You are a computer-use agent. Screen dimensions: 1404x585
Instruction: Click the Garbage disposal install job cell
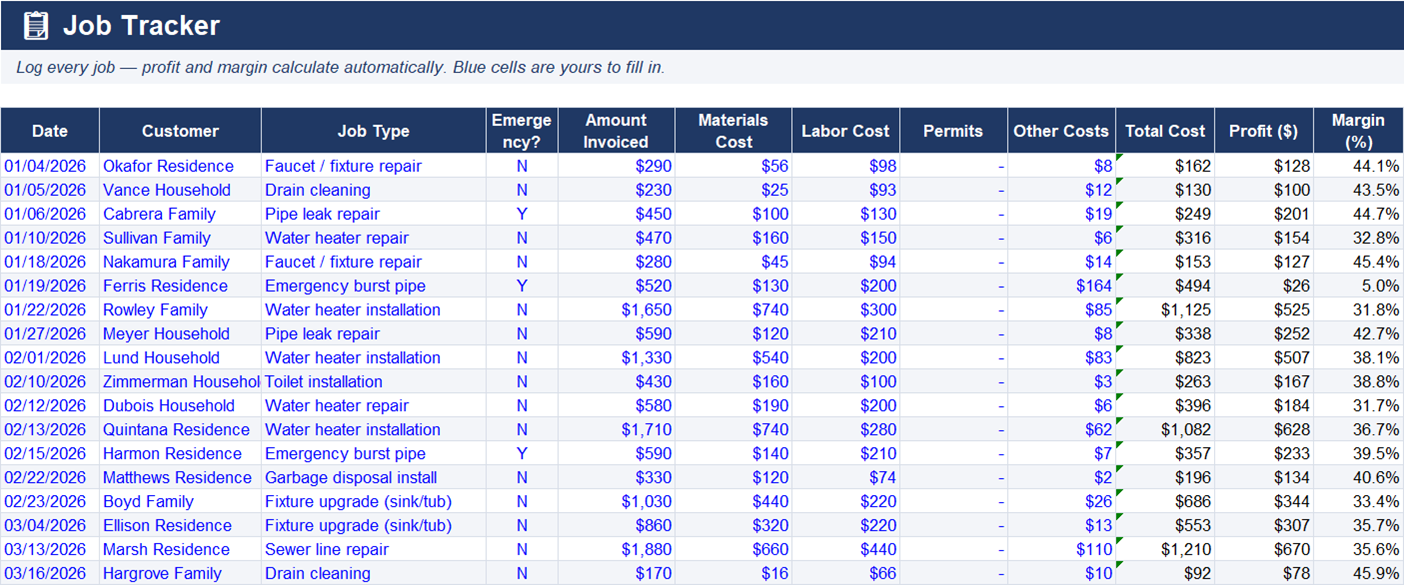(x=374, y=478)
